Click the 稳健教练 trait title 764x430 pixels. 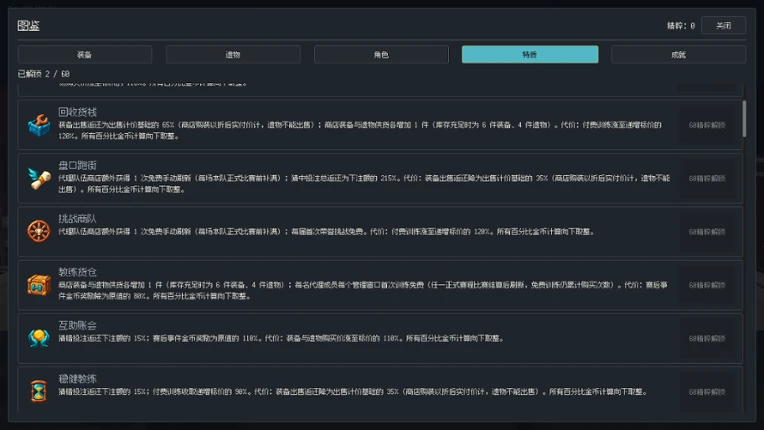coord(77,378)
